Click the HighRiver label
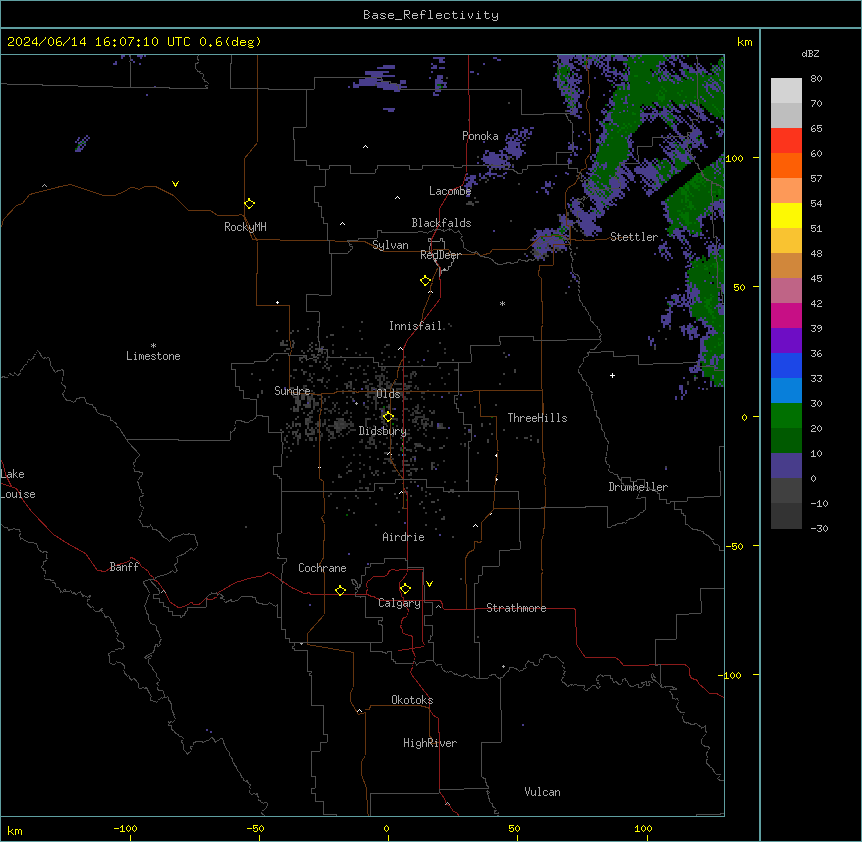Image resolution: width=862 pixels, height=842 pixels. pos(430,743)
